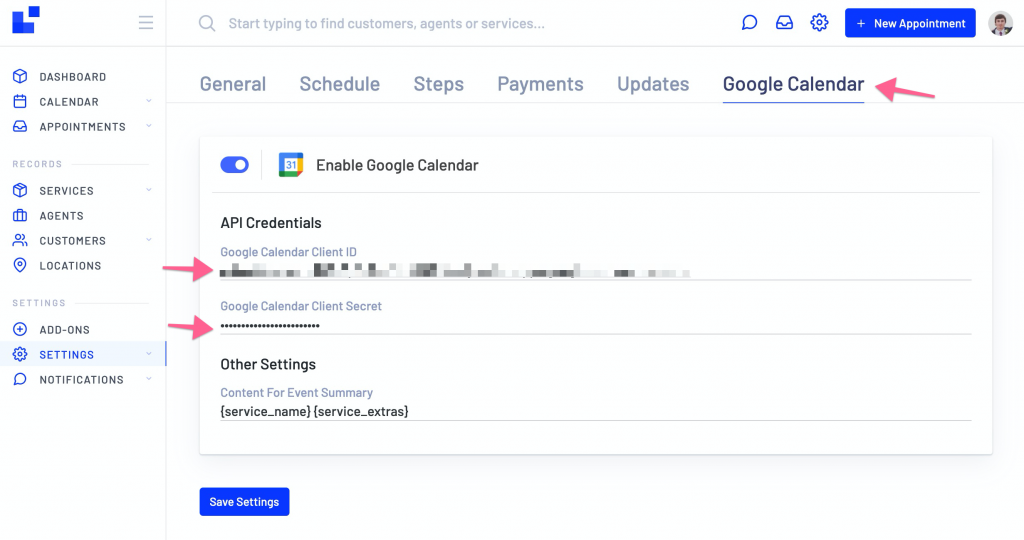Screen dimensions: 1024x540
Task: Switch to the General tab
Action: pyautogui.click(x=232, y=84)
